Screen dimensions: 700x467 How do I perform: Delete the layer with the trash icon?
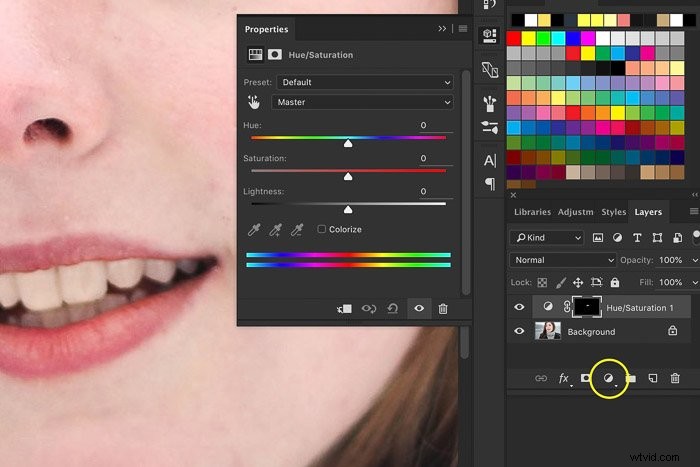(675, 378)
